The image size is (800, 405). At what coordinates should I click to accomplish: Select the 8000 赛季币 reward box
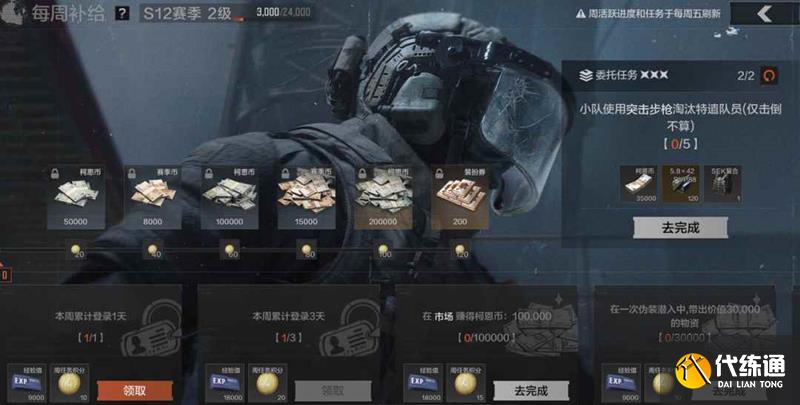[x=153, y=197]
